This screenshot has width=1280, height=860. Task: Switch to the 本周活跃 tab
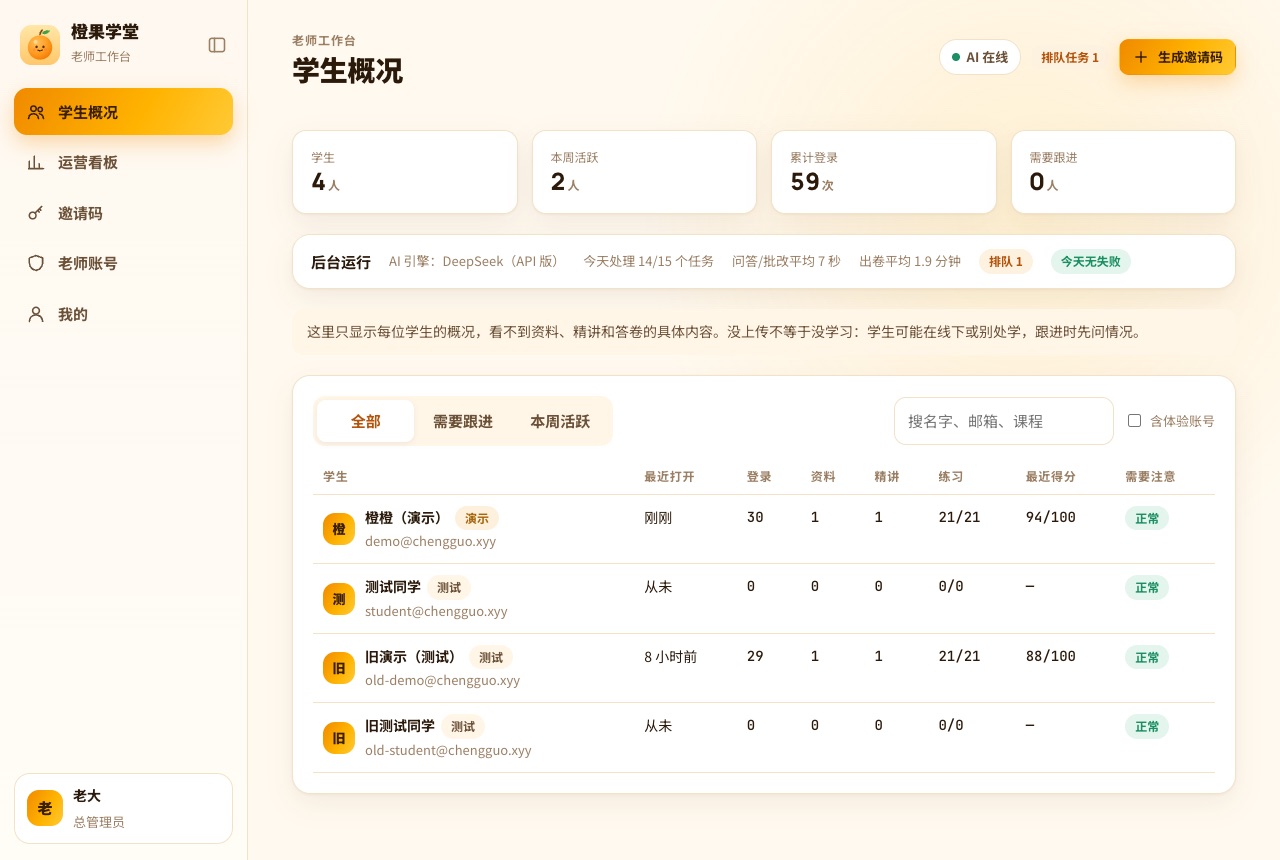point(560,421)
